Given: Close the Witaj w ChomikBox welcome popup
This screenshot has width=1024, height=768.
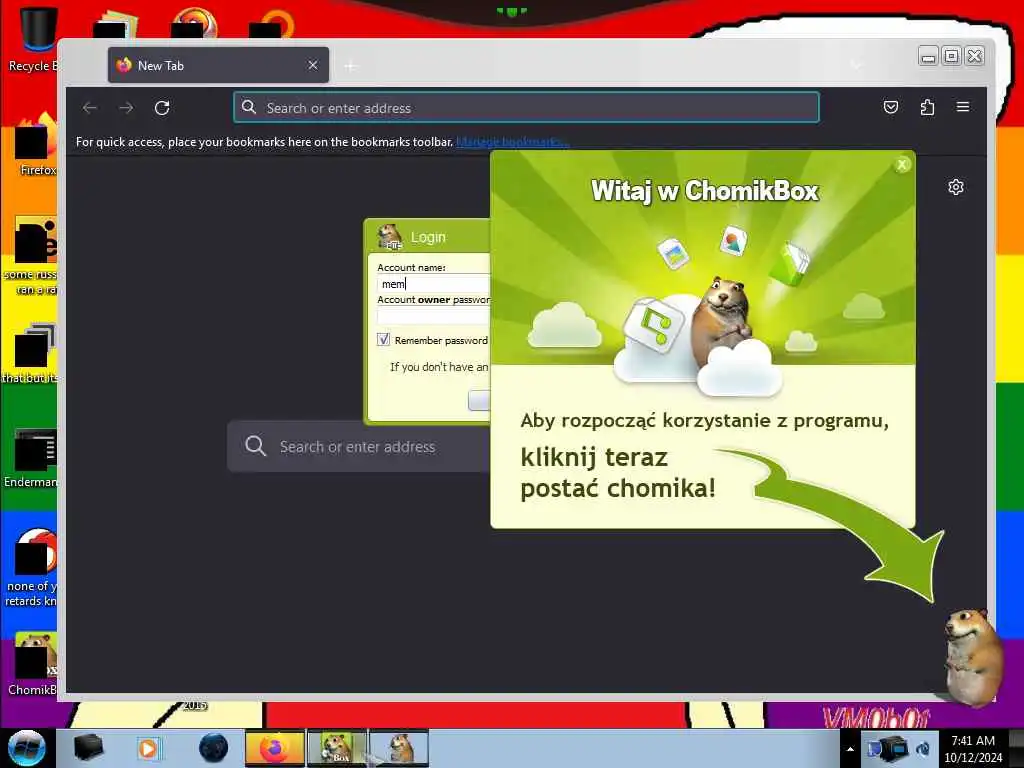Looking at the screenshot, I should (x=902, y=165).
